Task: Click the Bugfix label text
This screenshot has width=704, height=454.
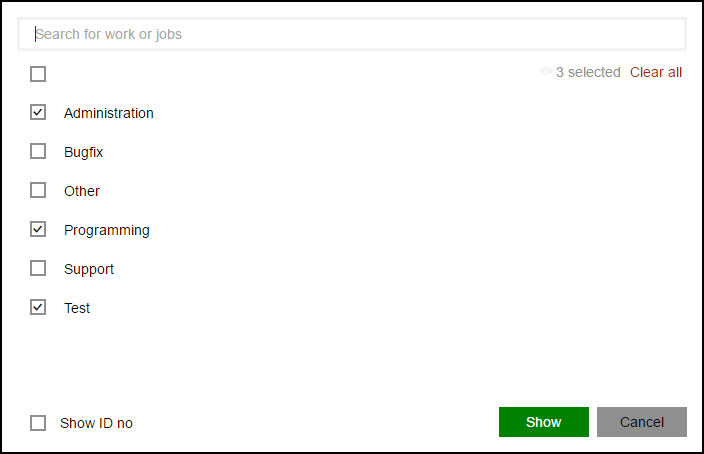Action: pos(84,152)
